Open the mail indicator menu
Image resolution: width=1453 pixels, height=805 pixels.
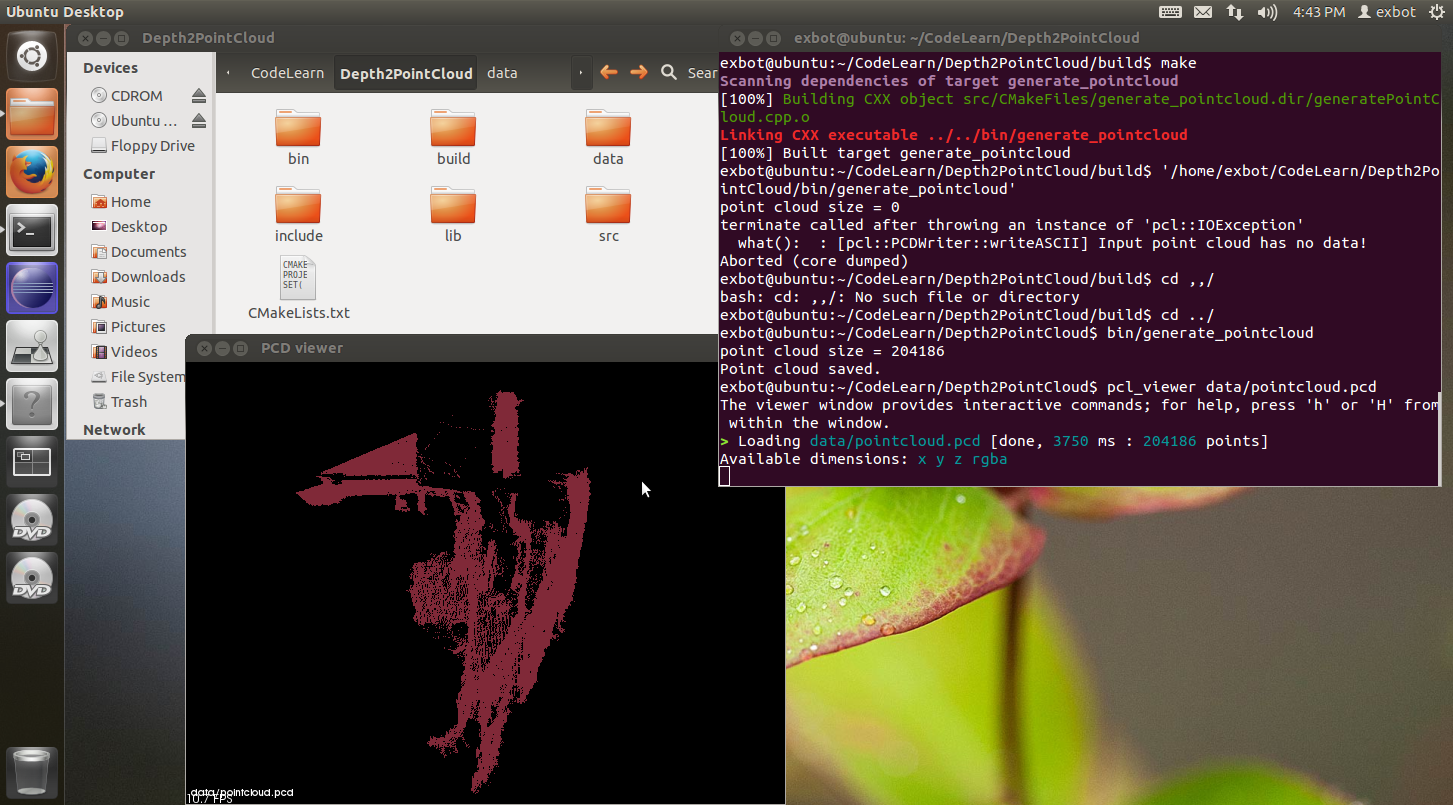[1203, 12]
